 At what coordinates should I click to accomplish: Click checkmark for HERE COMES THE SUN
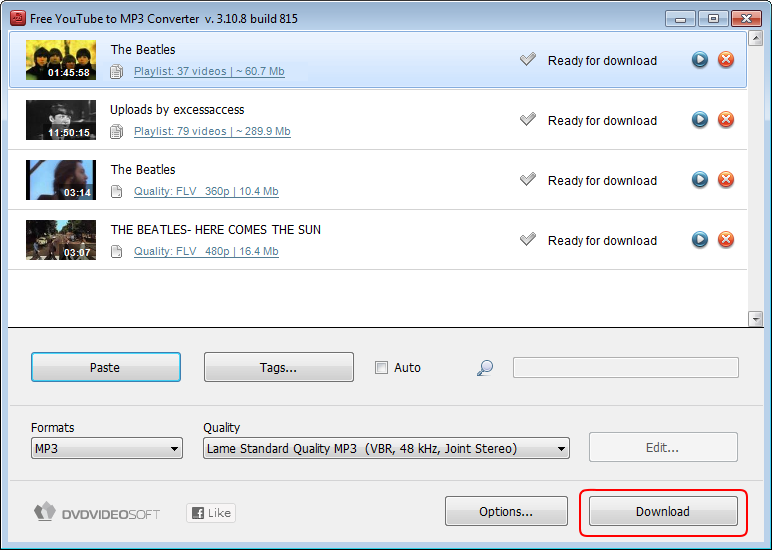click(x=528, y=240)
